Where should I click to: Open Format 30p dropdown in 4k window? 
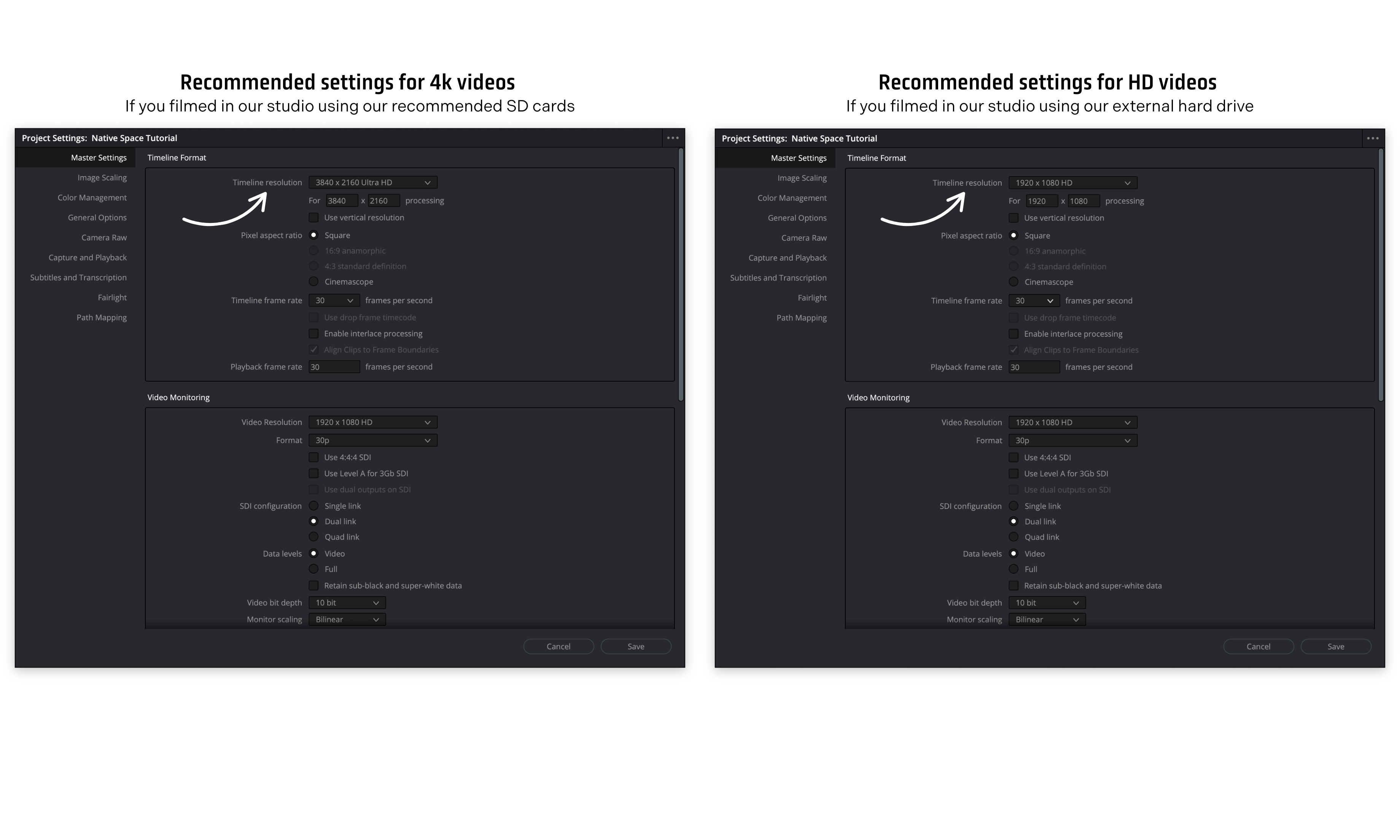click(373, 441)
